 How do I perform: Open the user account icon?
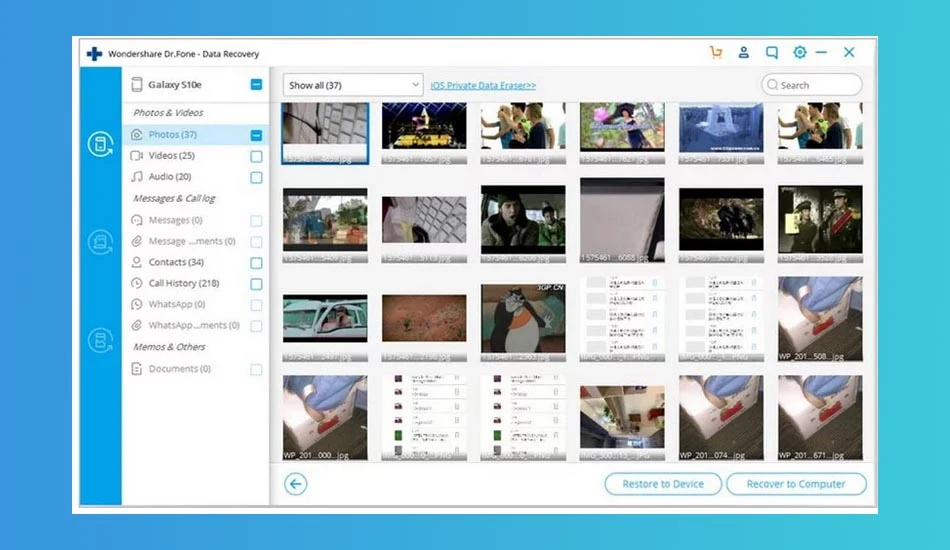click(743, 53)
